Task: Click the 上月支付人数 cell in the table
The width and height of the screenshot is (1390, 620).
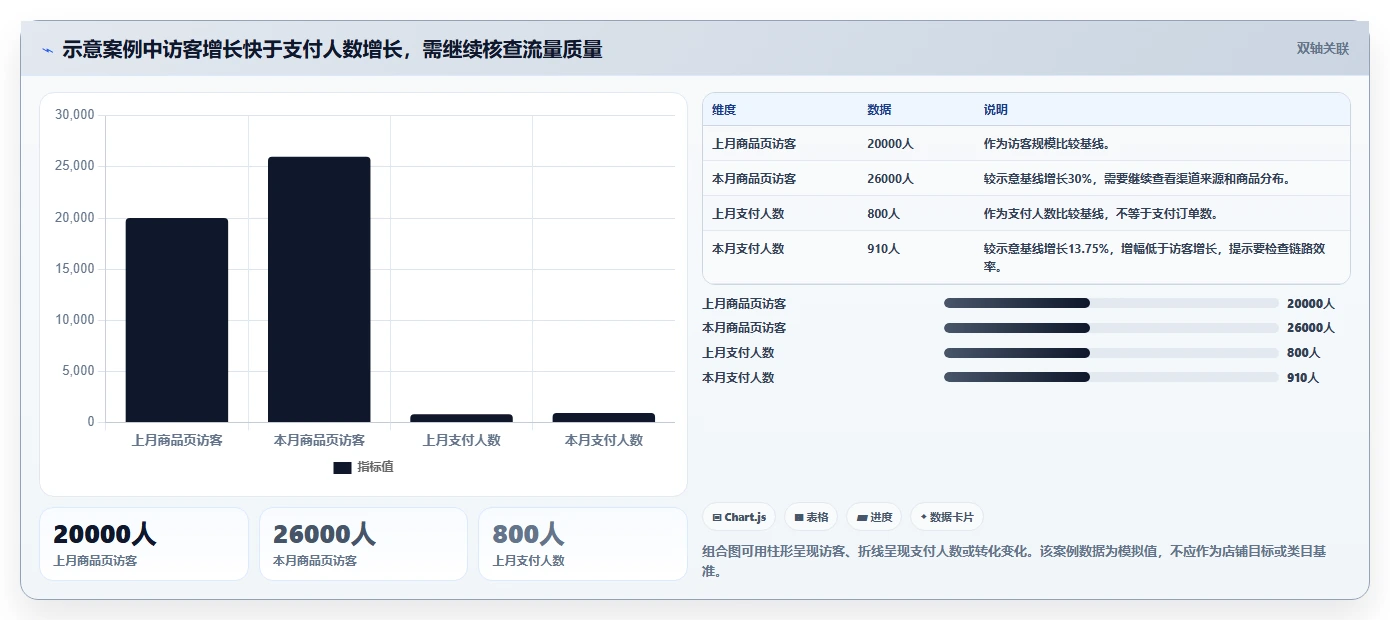Action: (x=748, y=214)
